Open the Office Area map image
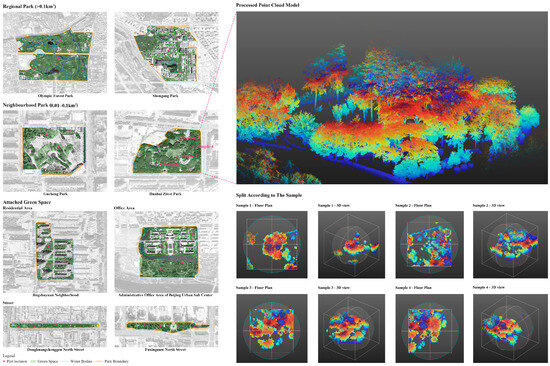Image resolution: width=550 pixels, height=366 pixels. [x=166, y=252]
